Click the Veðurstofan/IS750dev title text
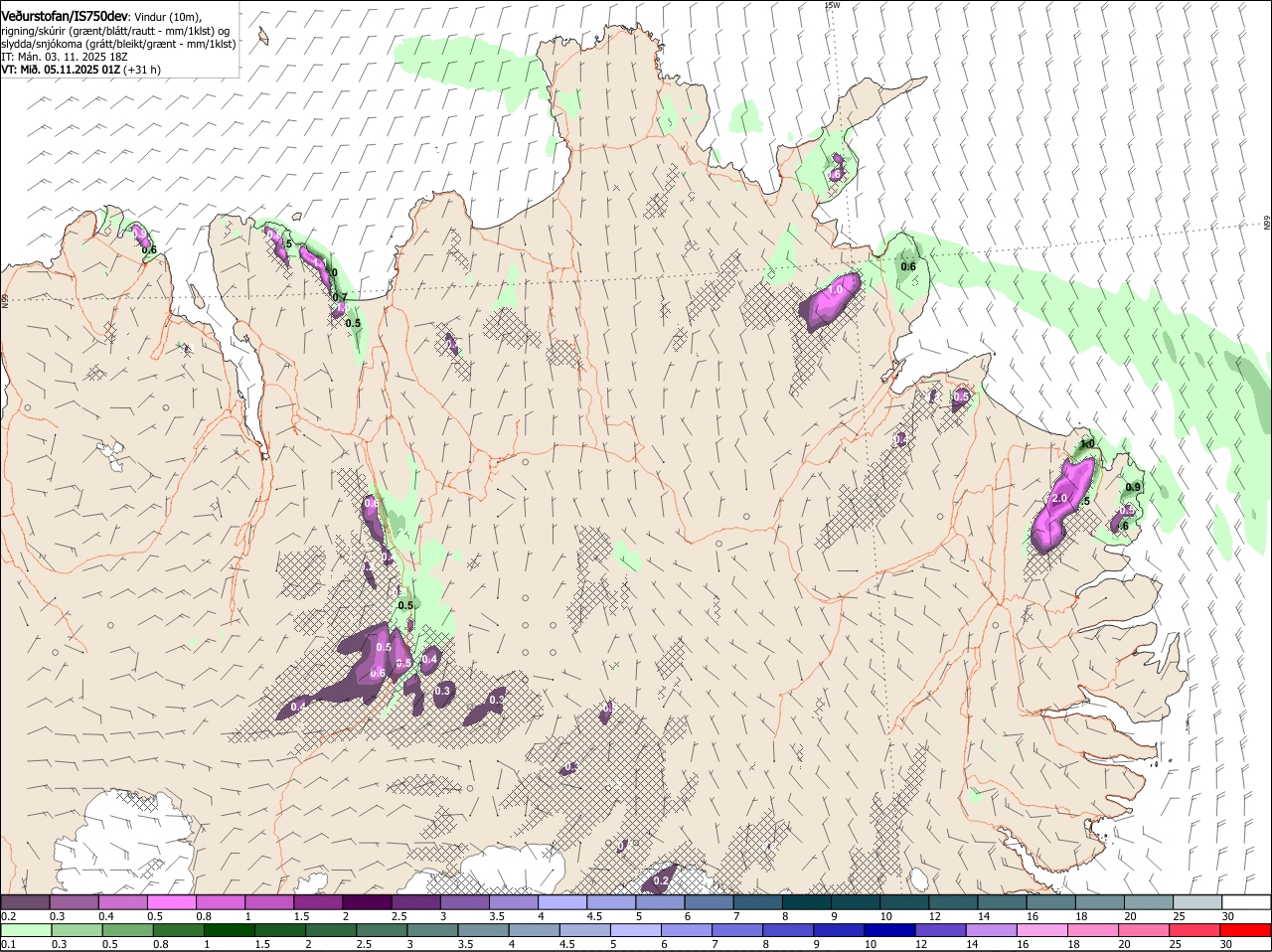 (x=66, y=17)
